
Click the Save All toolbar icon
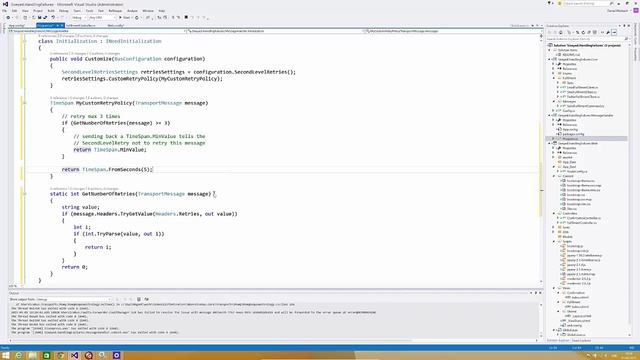[x=45, y=18]
